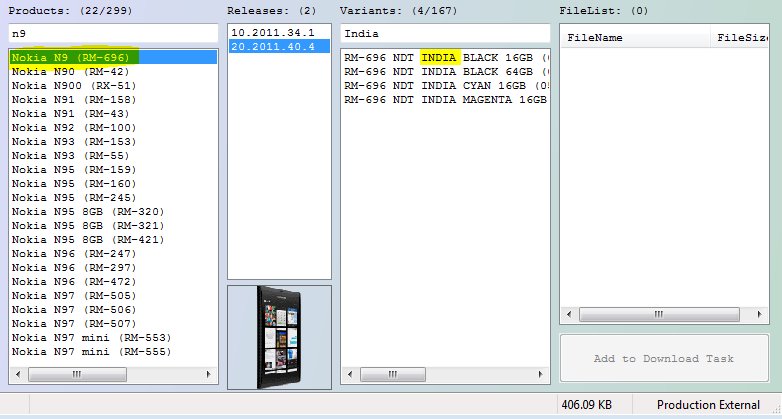Image resolution: width=782 pixels, height=419 pixels.
Task: Select variant RM-696 NDT INDIA CYAN 16GB
Action: [x=445, y=85]
